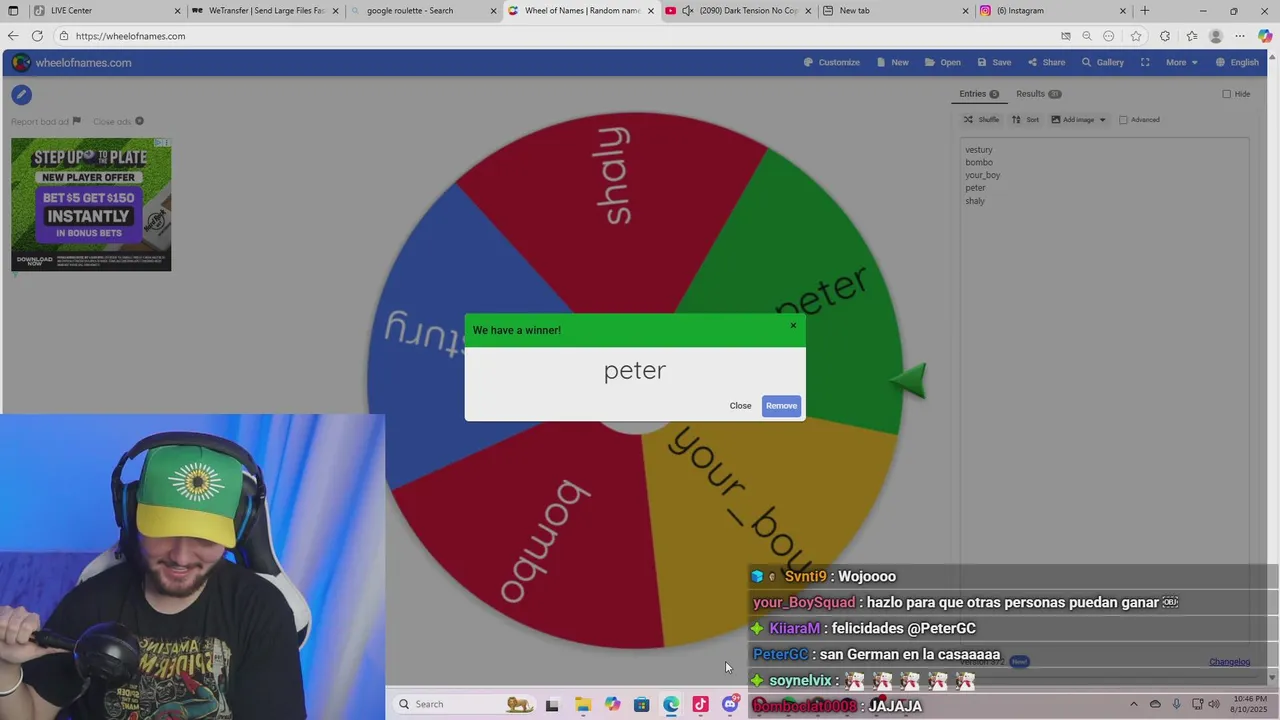Expand the Add image dropdown
This screenshot has width=1280, height=720.
pyautogui.click(x=1078, y=120)
